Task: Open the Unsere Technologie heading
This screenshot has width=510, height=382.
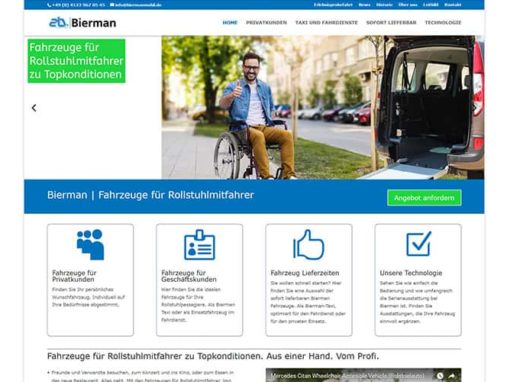Action: [411, 273]
